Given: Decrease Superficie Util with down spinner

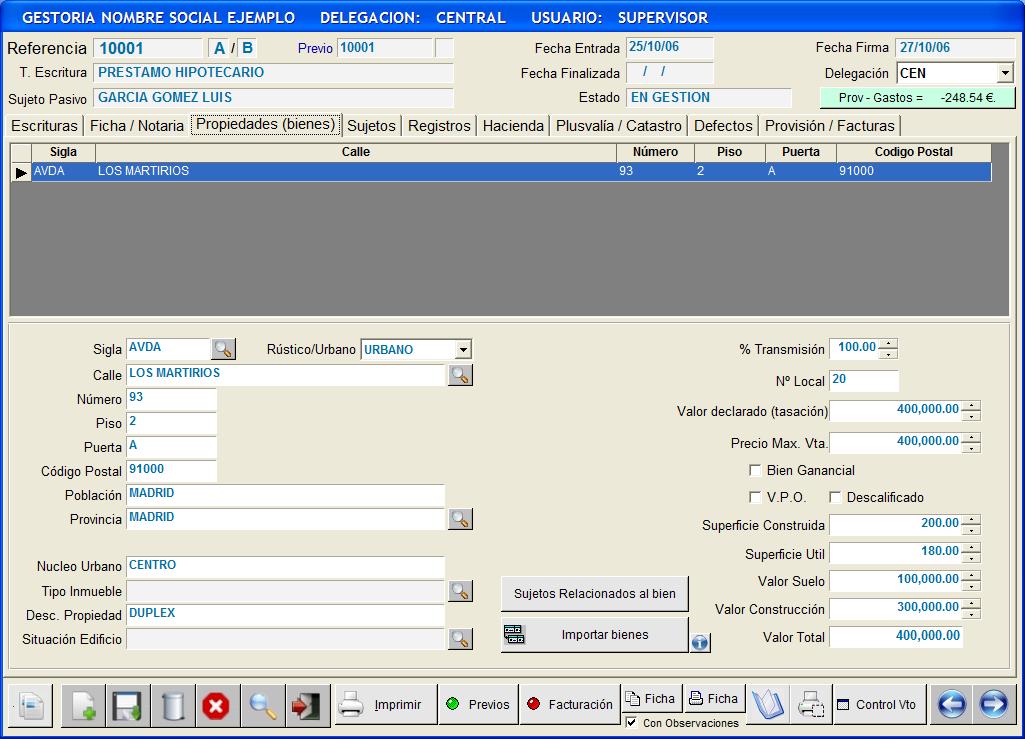Looking at the screenshot, I should coord(971,558).
